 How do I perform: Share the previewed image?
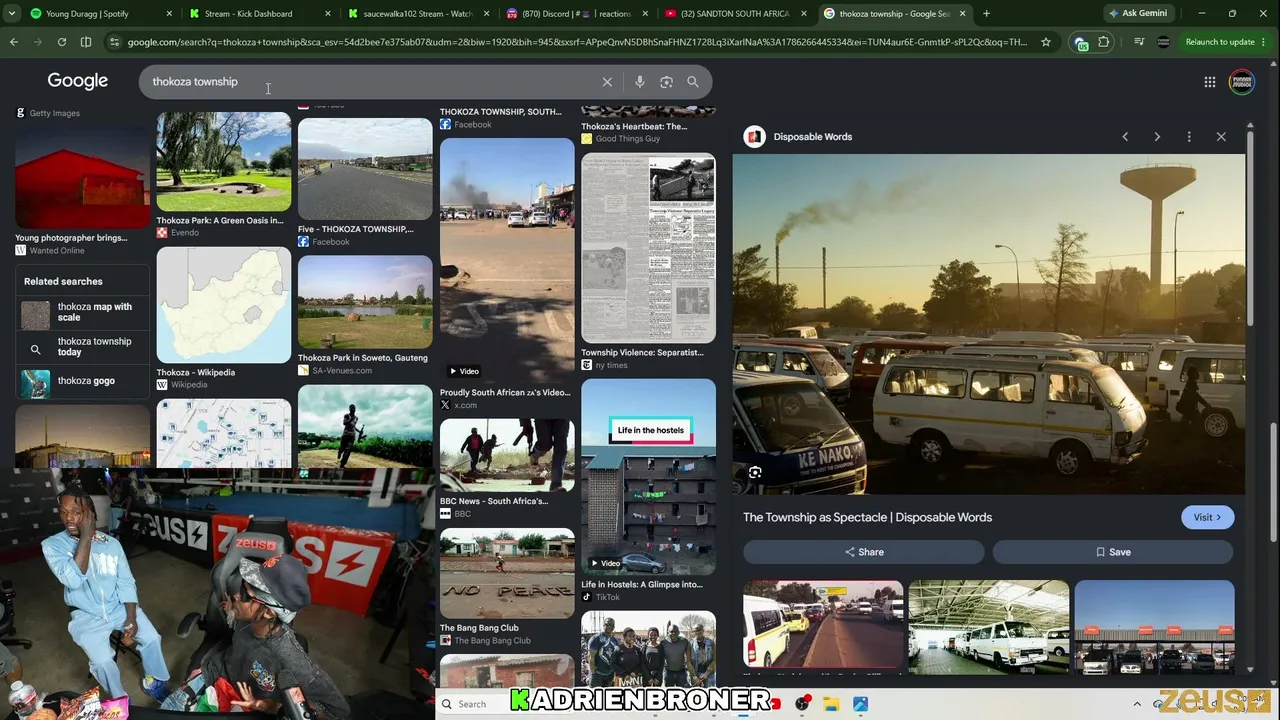[x=864, y=552]
